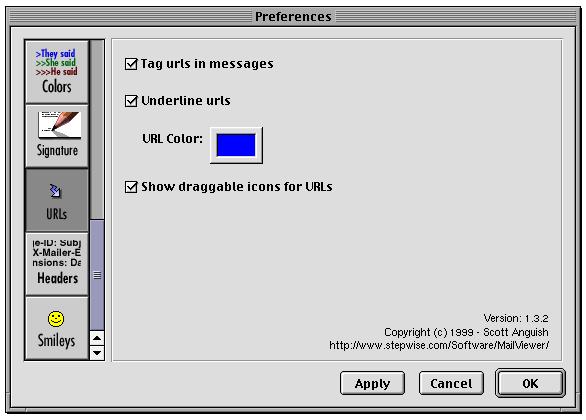
Task: Toggle Tag urls in messages checkbox
Action: pos(131,64)
